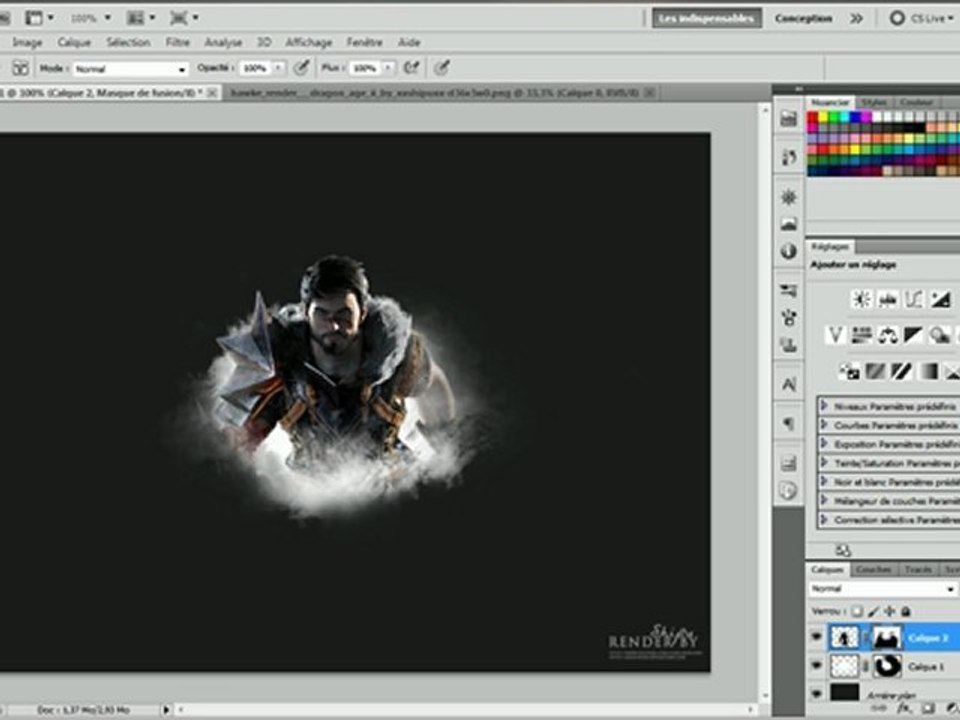Add a Photo Filter adjustment
Viewport: 960px width, 720px height.
[x=940, y=335]
